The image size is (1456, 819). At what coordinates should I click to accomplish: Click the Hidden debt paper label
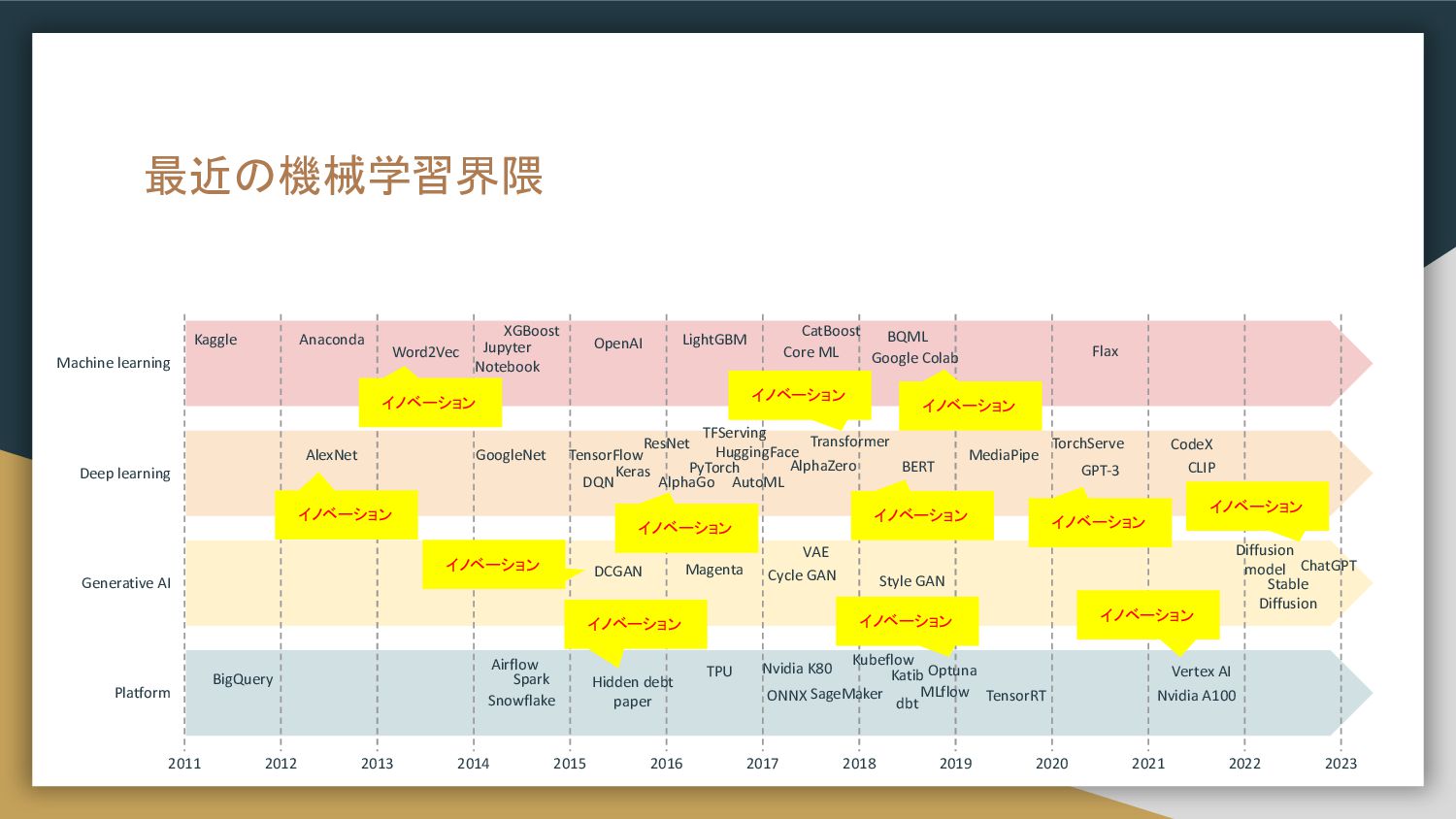tap(632, 692)
